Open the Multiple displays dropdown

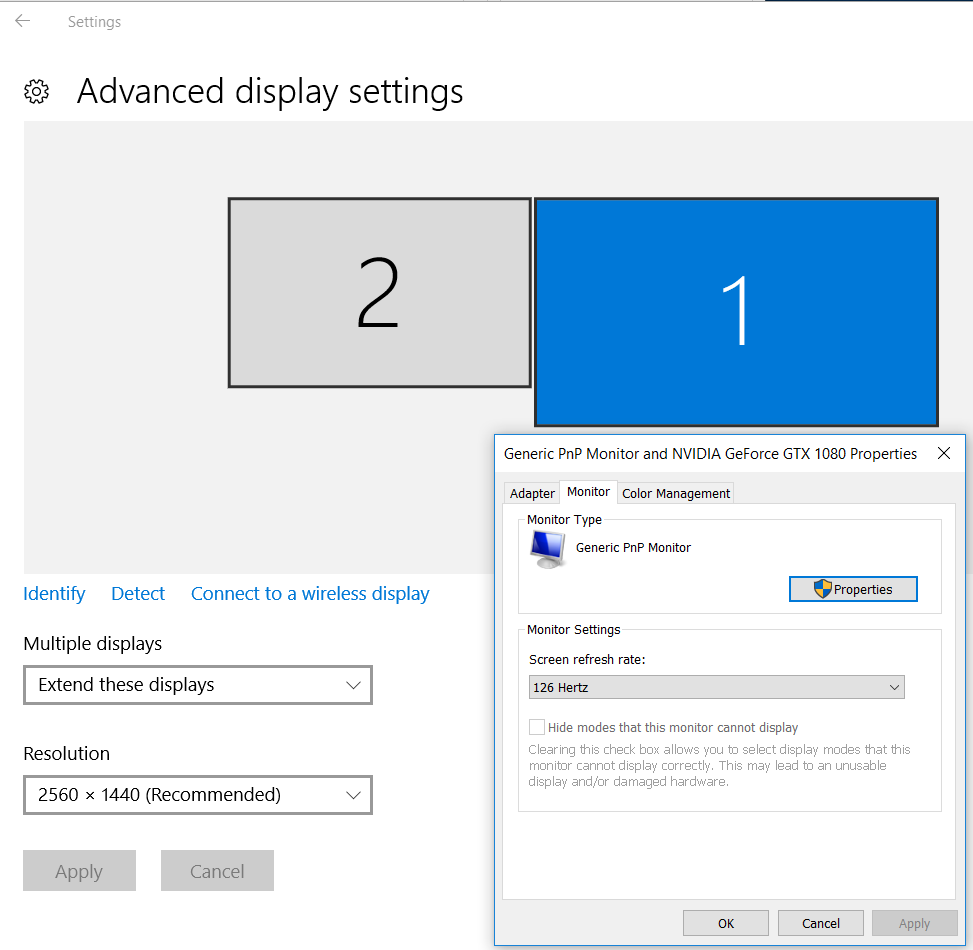198,684
